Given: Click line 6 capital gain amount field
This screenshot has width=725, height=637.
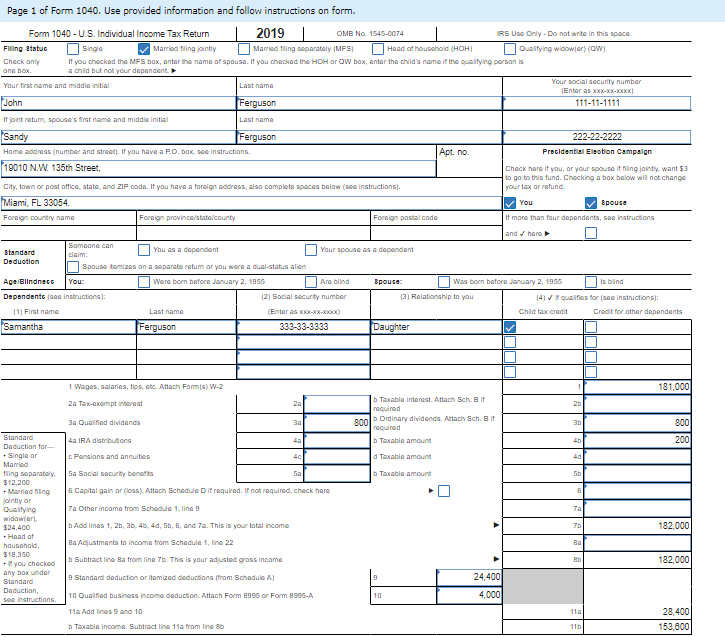Looking at the screenshot, I should (638, 491).
